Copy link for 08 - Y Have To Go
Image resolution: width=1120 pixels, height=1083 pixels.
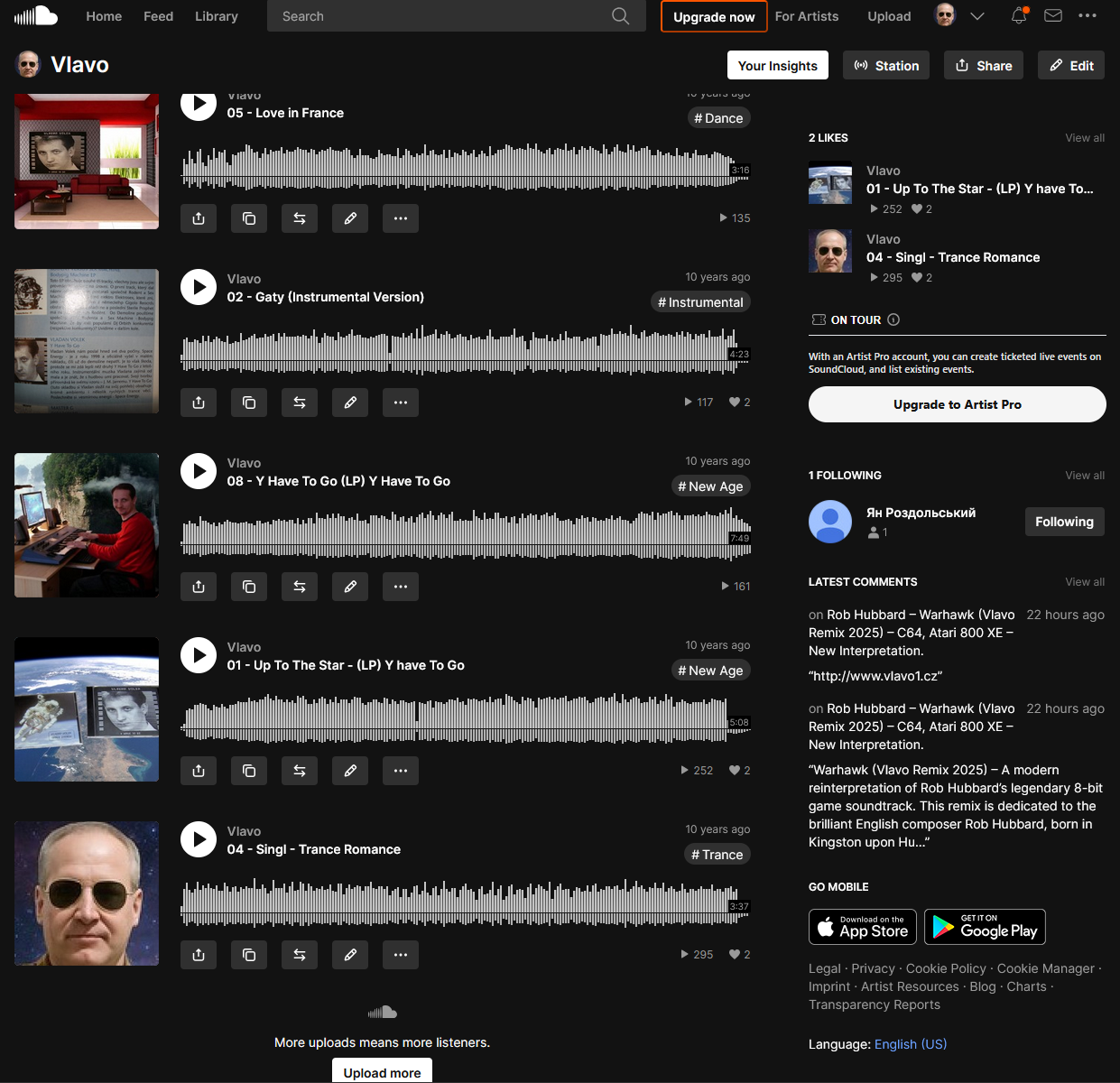click(x=249, y=587)
